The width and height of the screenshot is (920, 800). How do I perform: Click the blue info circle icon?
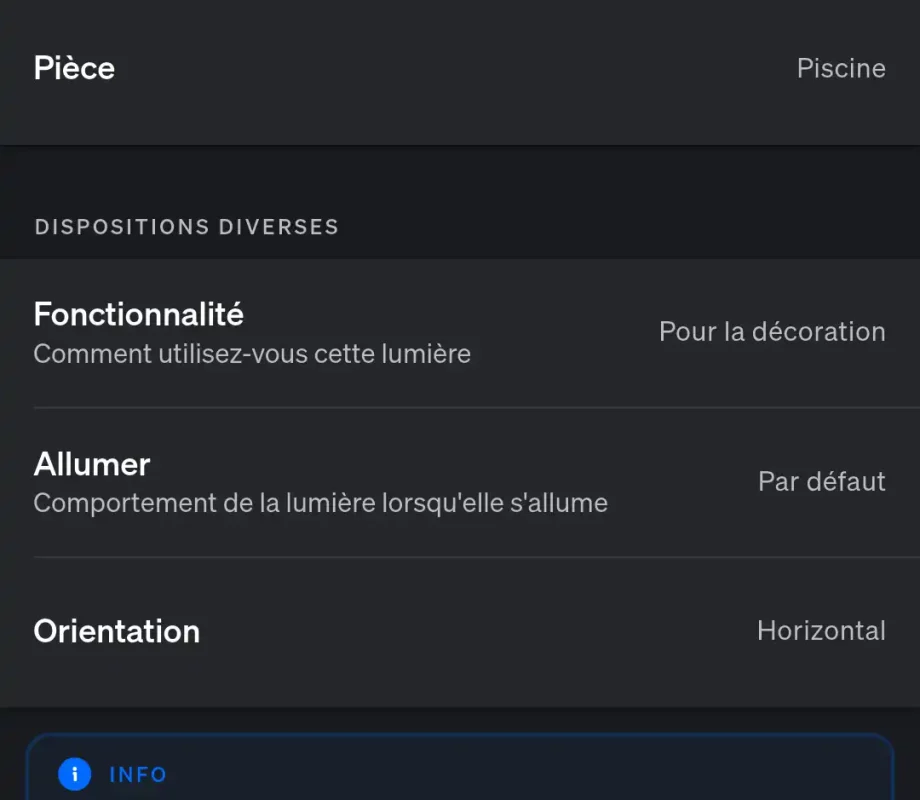pos(74,774)
